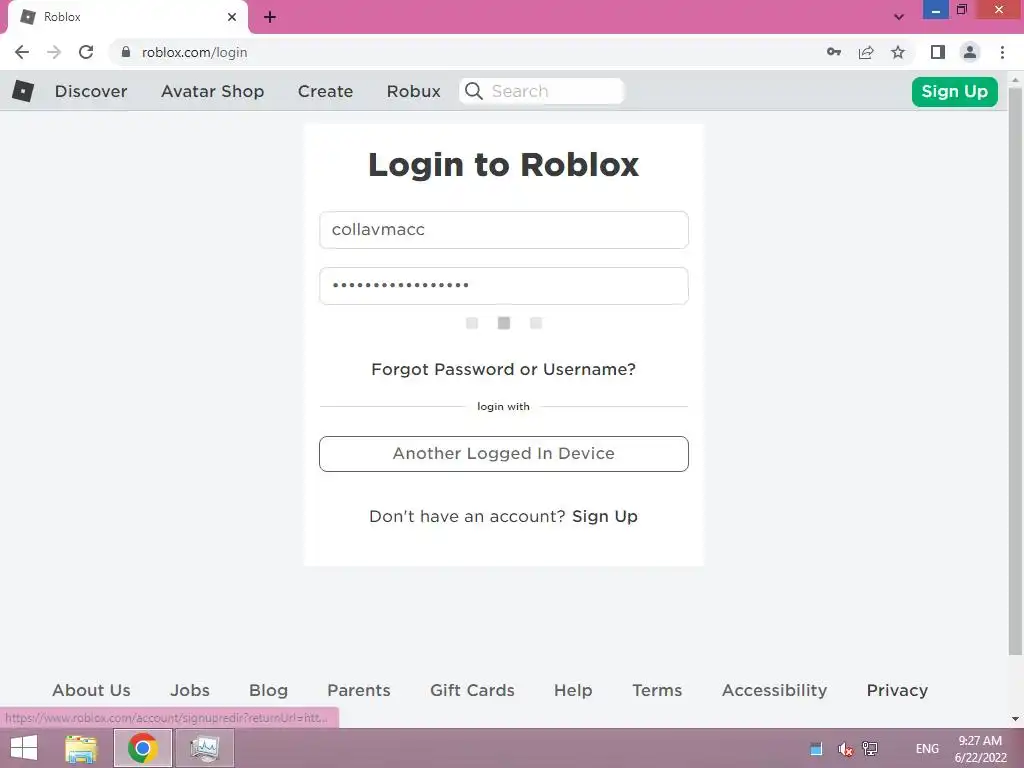
Task: Open the Windows Start button
Action: click(24, 748)
